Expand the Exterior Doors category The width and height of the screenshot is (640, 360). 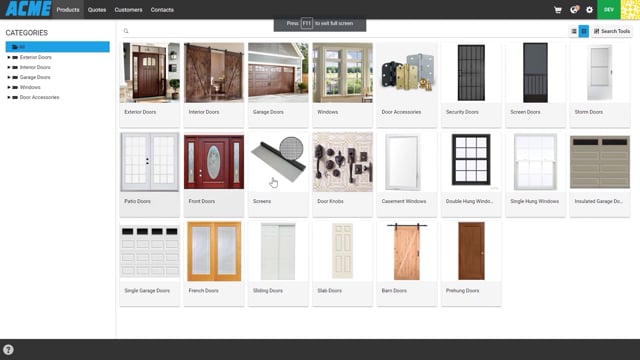pos(9,58)
